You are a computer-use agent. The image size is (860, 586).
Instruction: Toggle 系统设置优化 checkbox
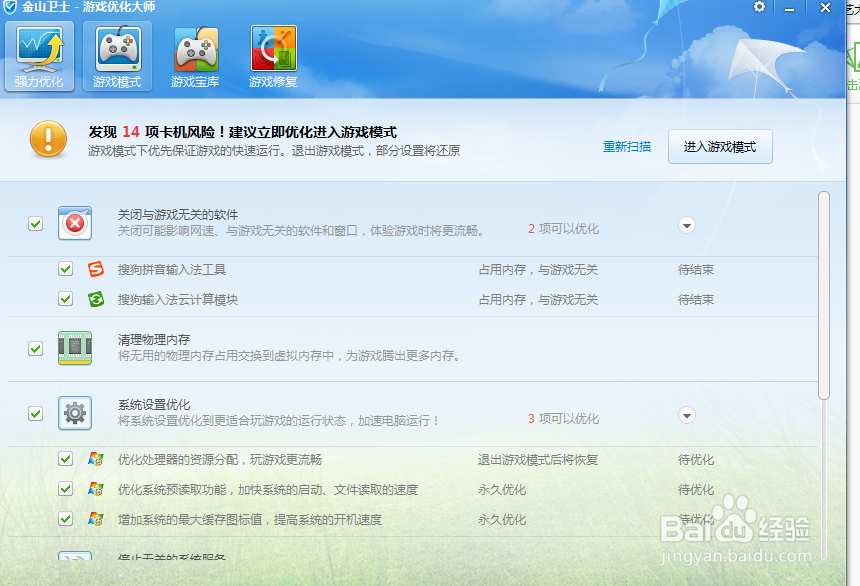click(36, 413)
